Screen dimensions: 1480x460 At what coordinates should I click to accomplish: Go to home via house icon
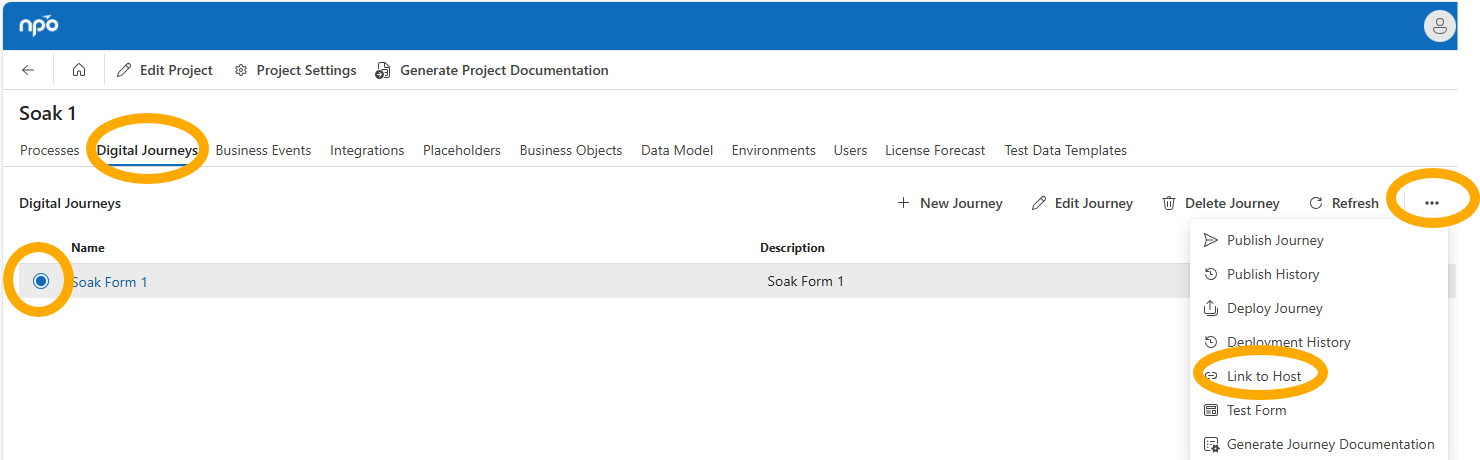[79, 70]
